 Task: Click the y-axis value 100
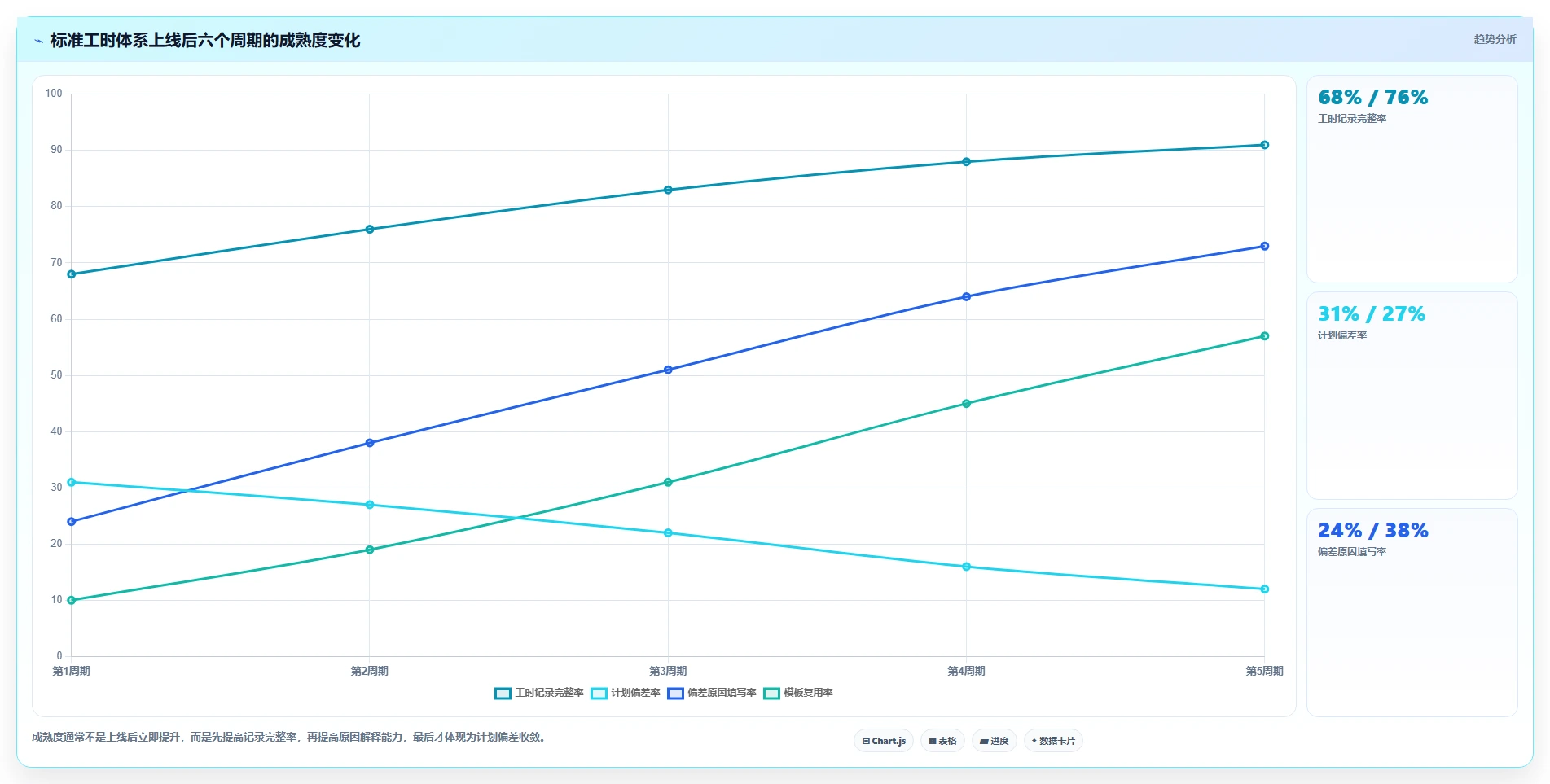54,94
